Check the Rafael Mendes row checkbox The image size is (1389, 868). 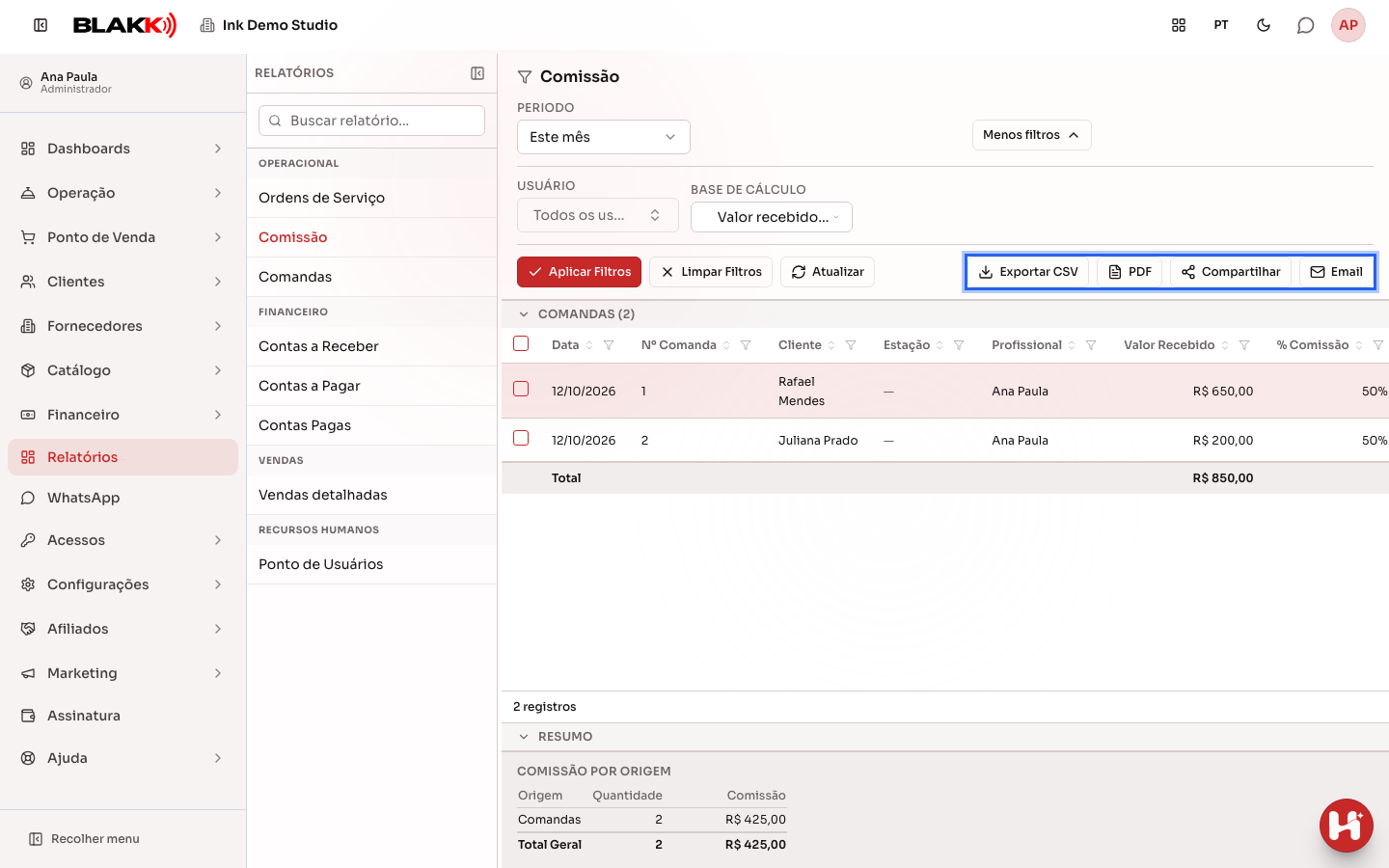(x=521, y=389)
